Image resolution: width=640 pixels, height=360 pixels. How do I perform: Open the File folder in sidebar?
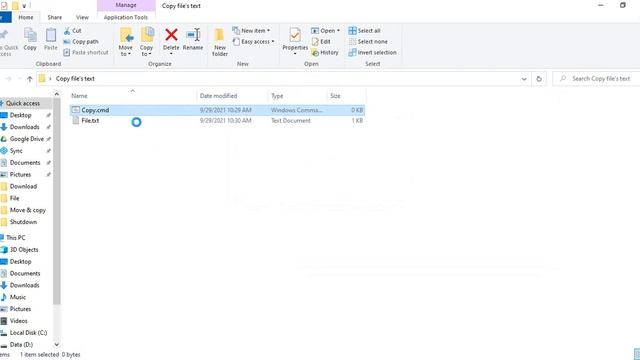click(x=15, y=198)
